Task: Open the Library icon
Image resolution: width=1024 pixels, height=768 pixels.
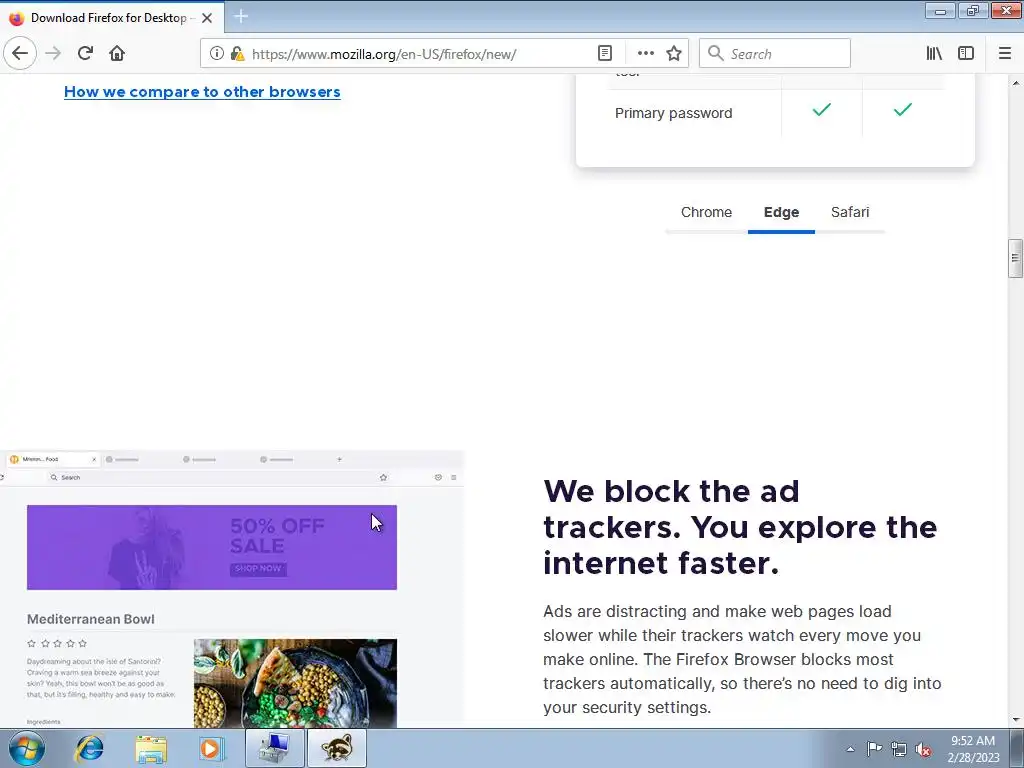Action: (934, 53)
